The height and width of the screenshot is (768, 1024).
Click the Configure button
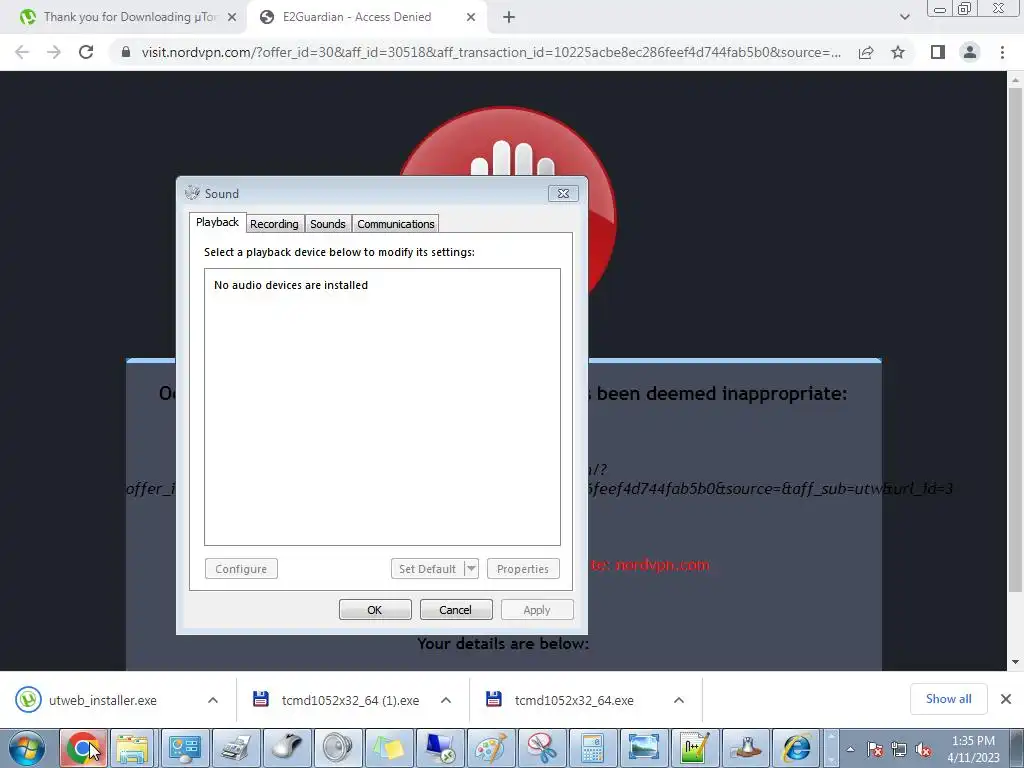241,569
